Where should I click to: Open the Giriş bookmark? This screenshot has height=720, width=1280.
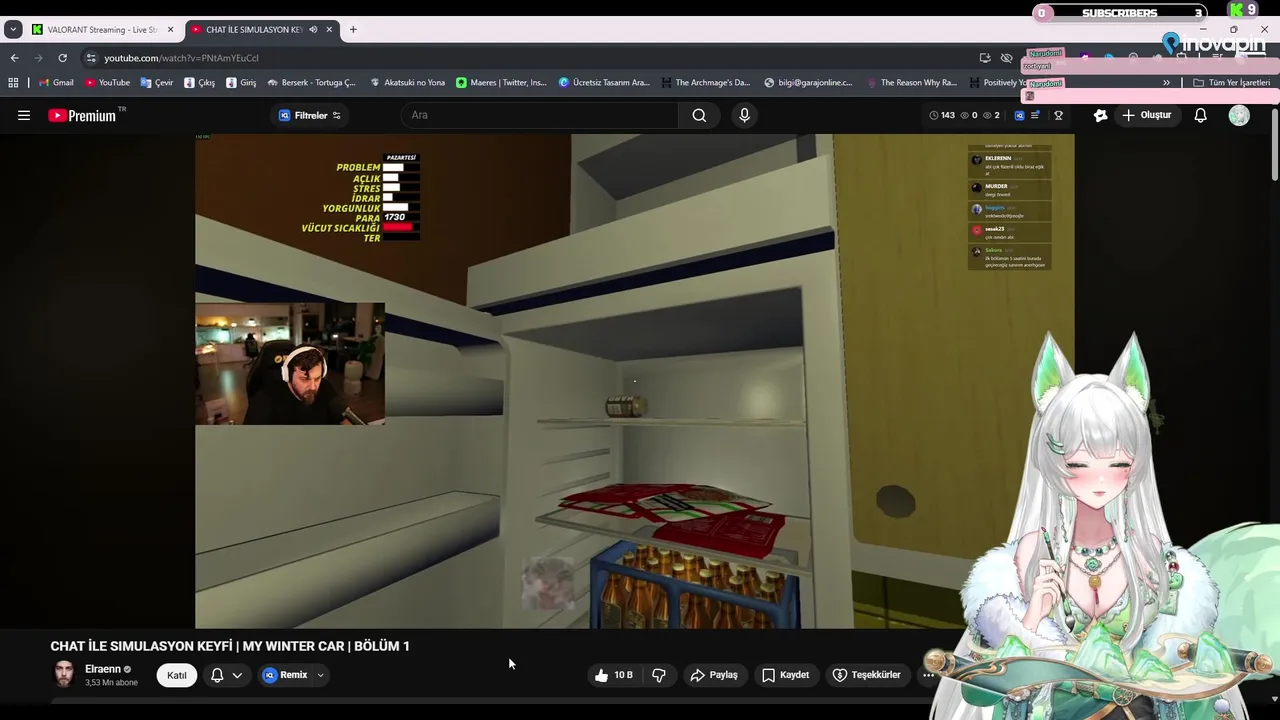pyautogui.click(x=241, y=83)
